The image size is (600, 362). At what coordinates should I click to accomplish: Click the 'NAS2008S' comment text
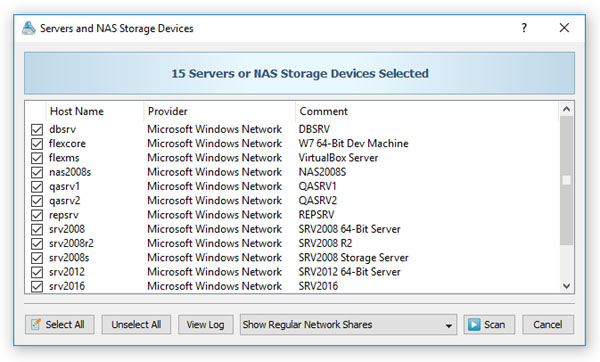click(322, 172)
